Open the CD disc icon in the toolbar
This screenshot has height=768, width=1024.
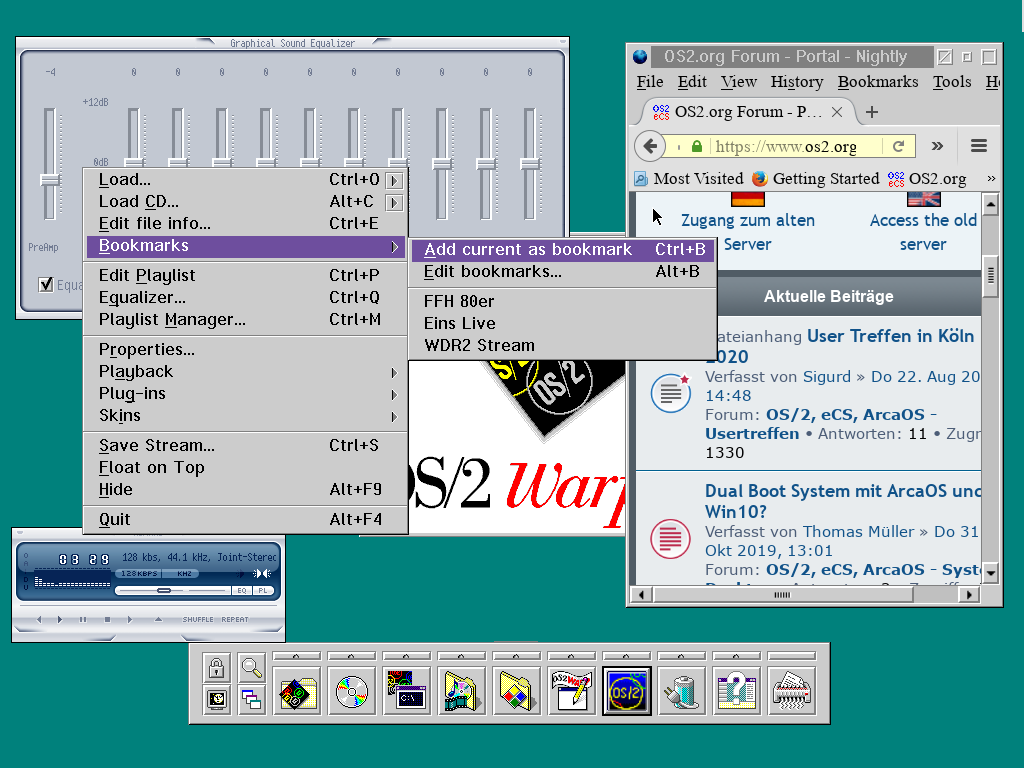[x=351, y=691]
